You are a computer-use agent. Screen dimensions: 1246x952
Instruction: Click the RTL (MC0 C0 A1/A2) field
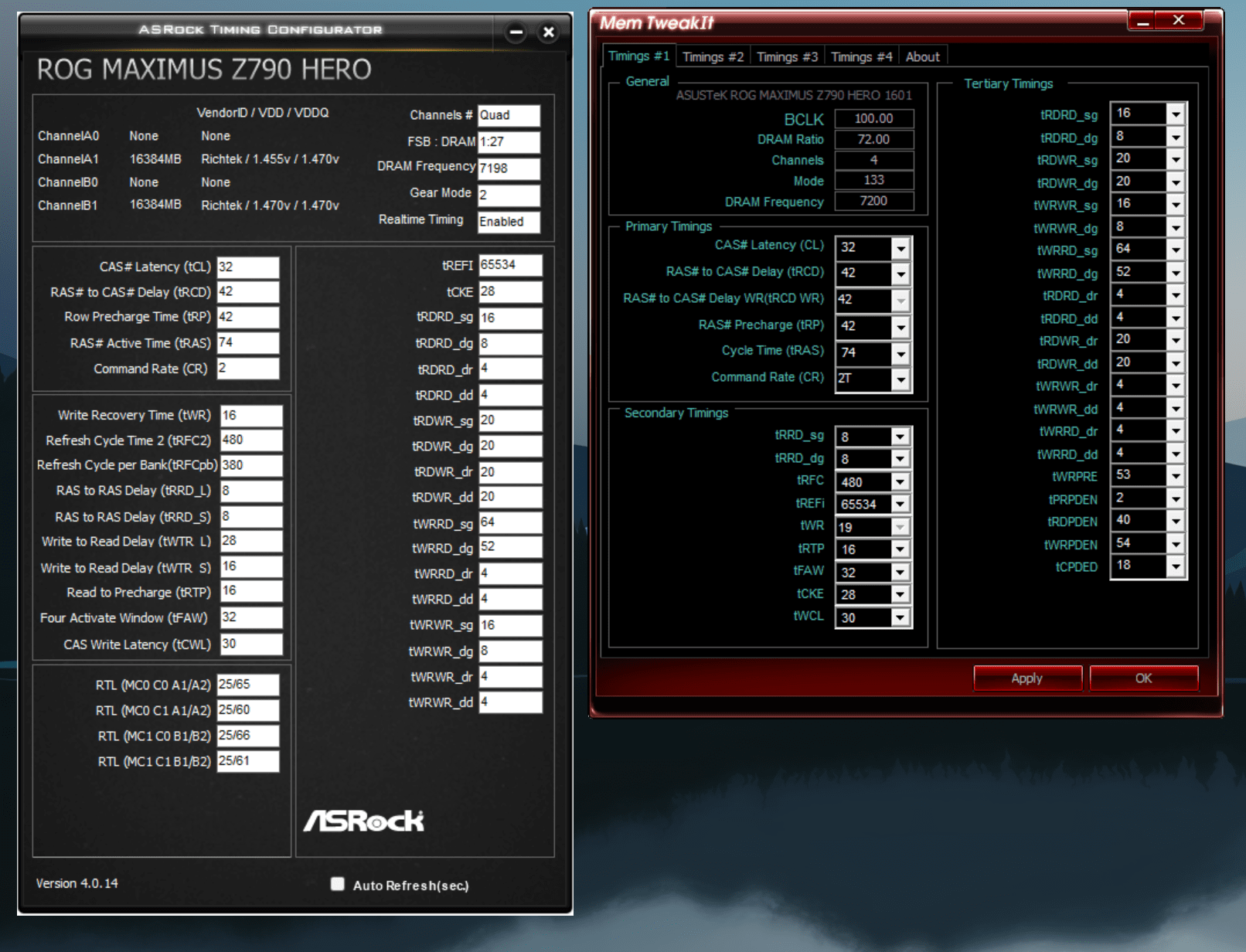(247, 685)
